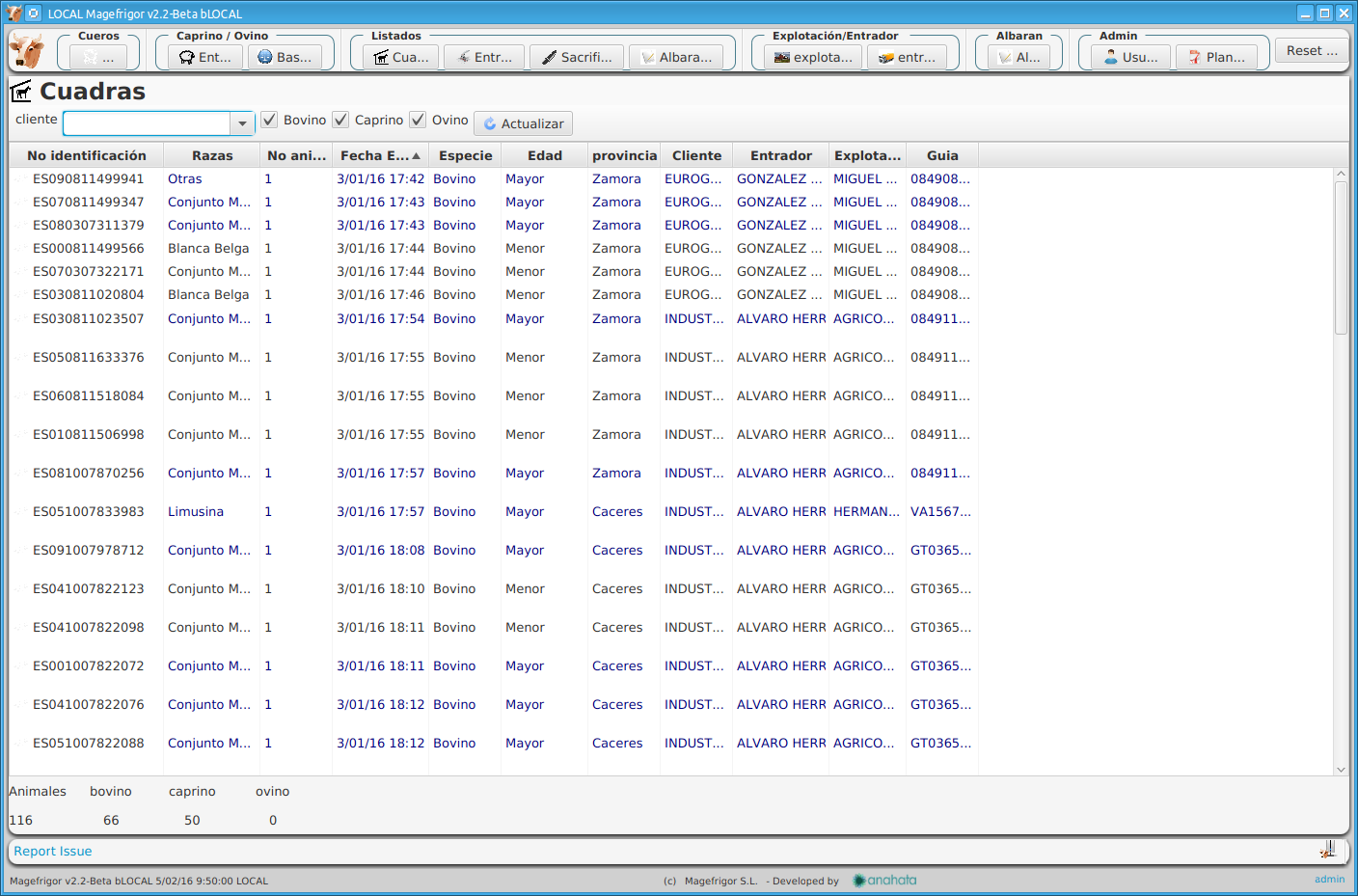Click the bull icon in the title bar
1358x896 pixels.
(x=14, y=13)
